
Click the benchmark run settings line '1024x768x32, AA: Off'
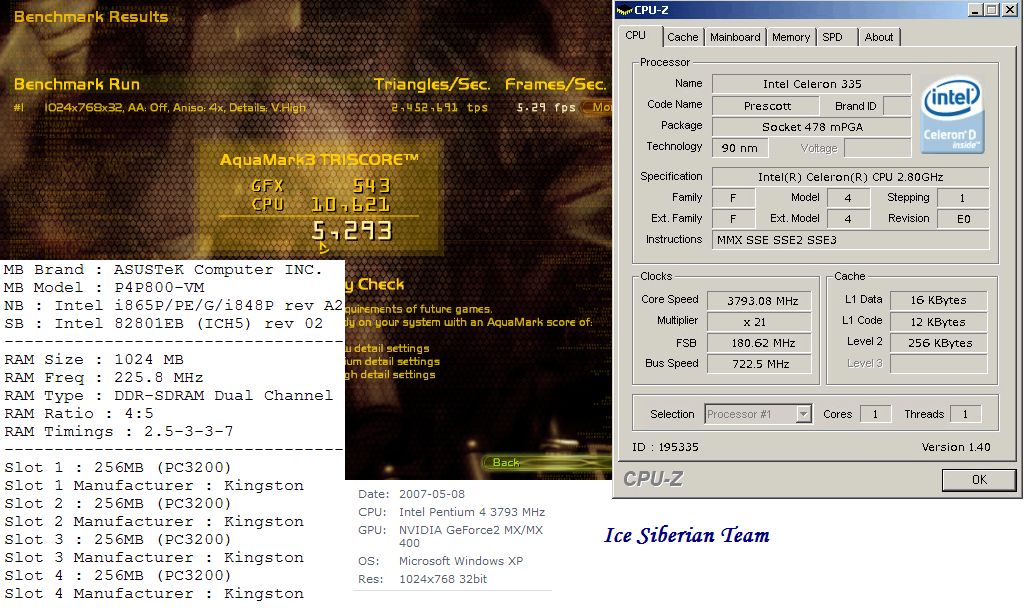[x=174, y=108]
